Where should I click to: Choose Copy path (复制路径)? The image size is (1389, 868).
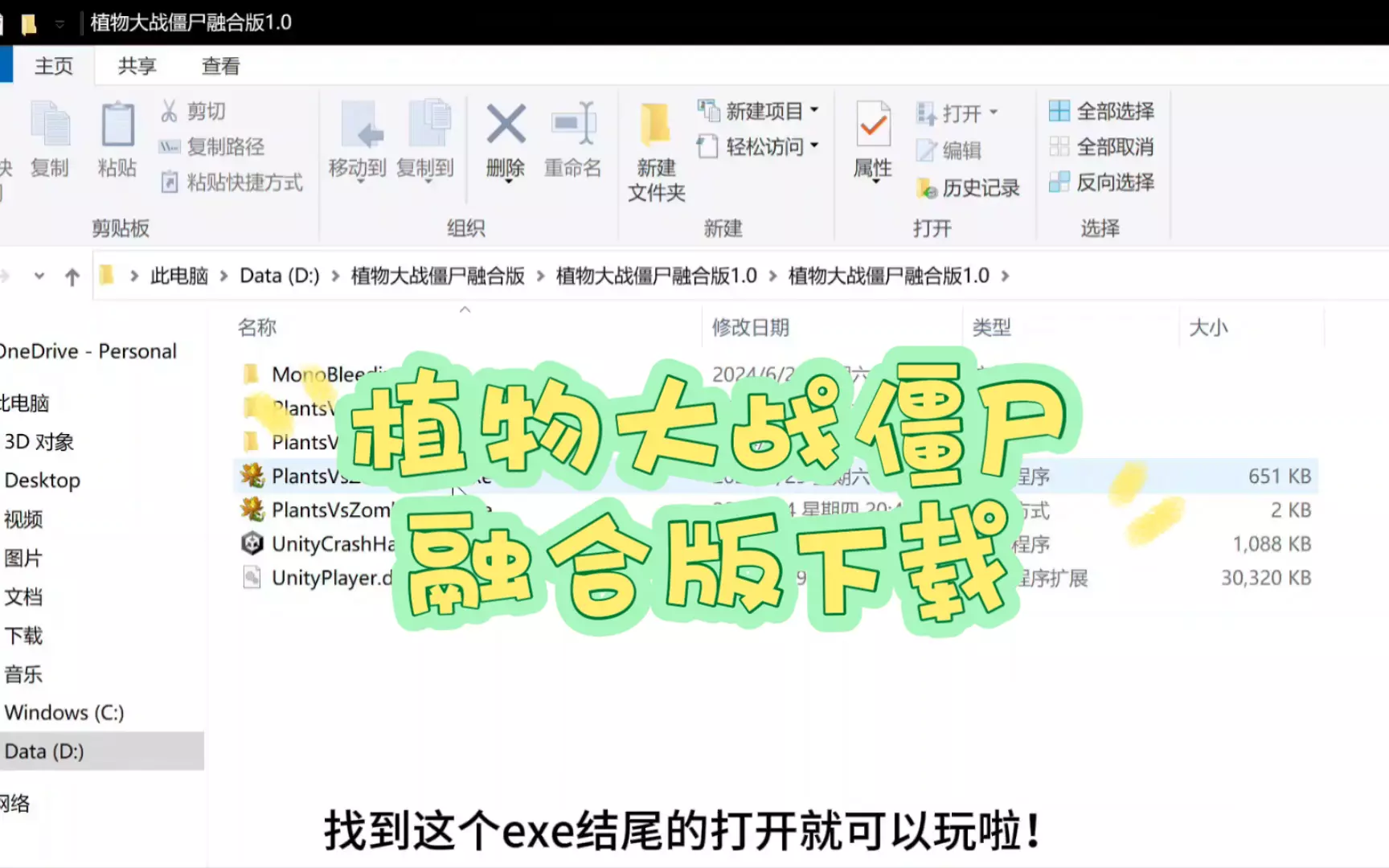pos(212,146)
